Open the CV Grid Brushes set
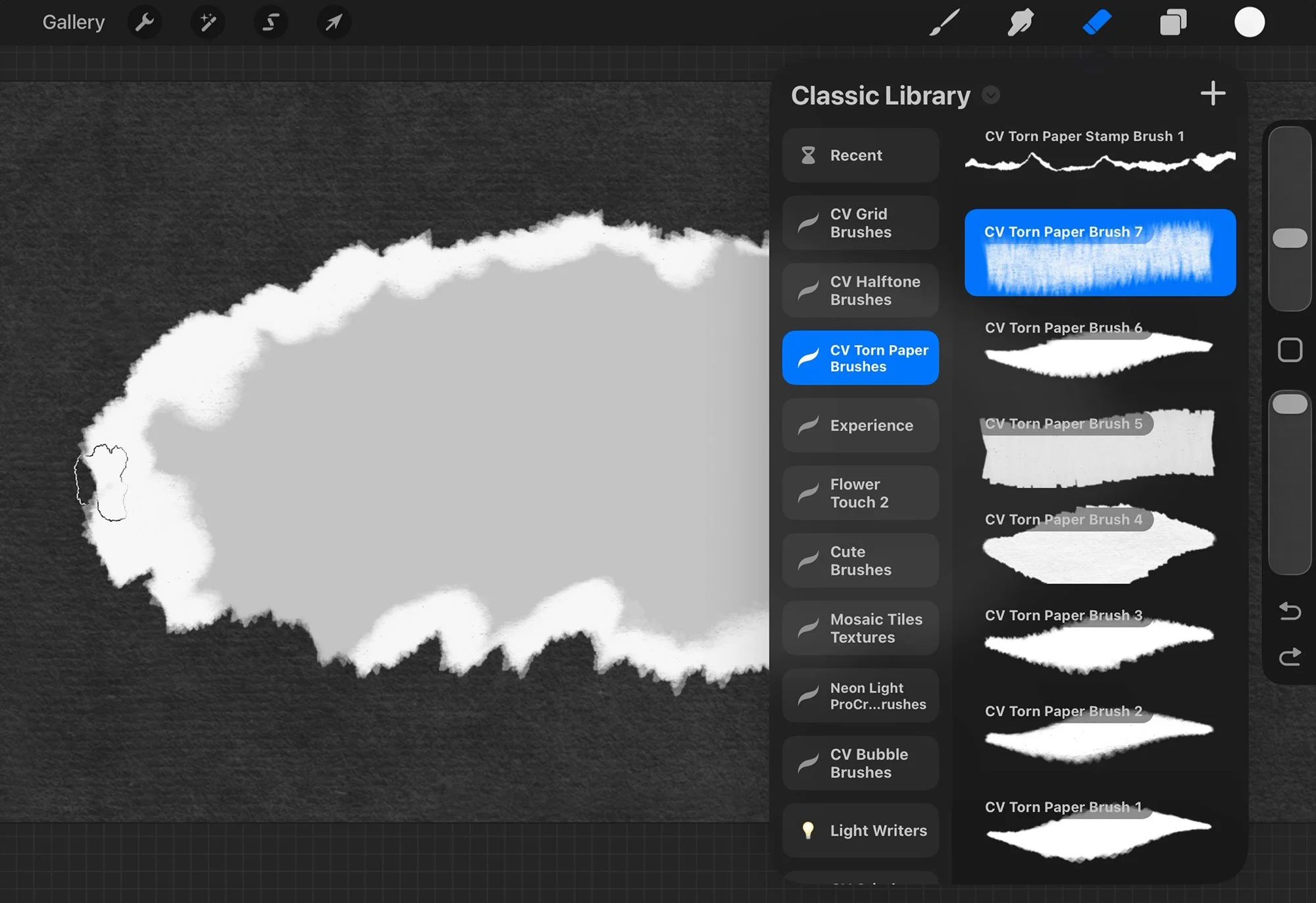 pyautogui.click(x=860, y=223)
